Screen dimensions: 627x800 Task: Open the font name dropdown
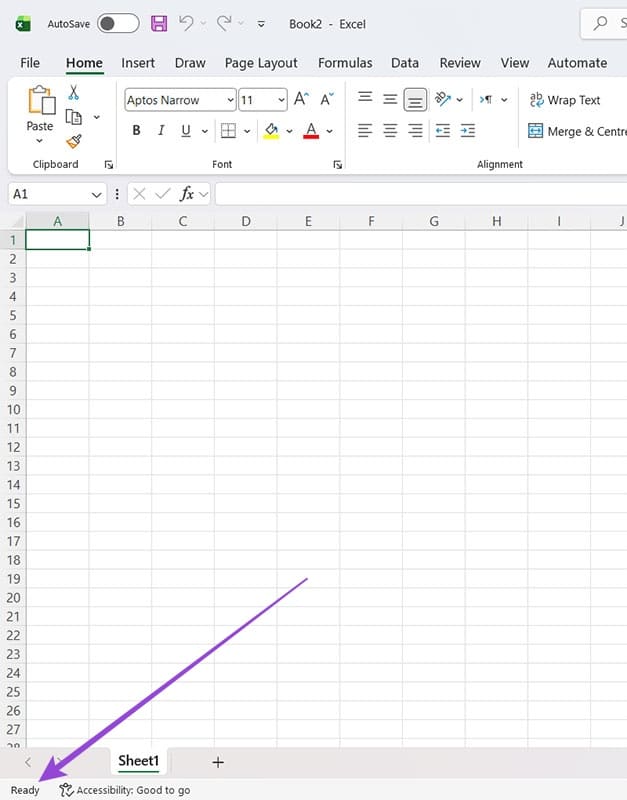tap(230, 100)
